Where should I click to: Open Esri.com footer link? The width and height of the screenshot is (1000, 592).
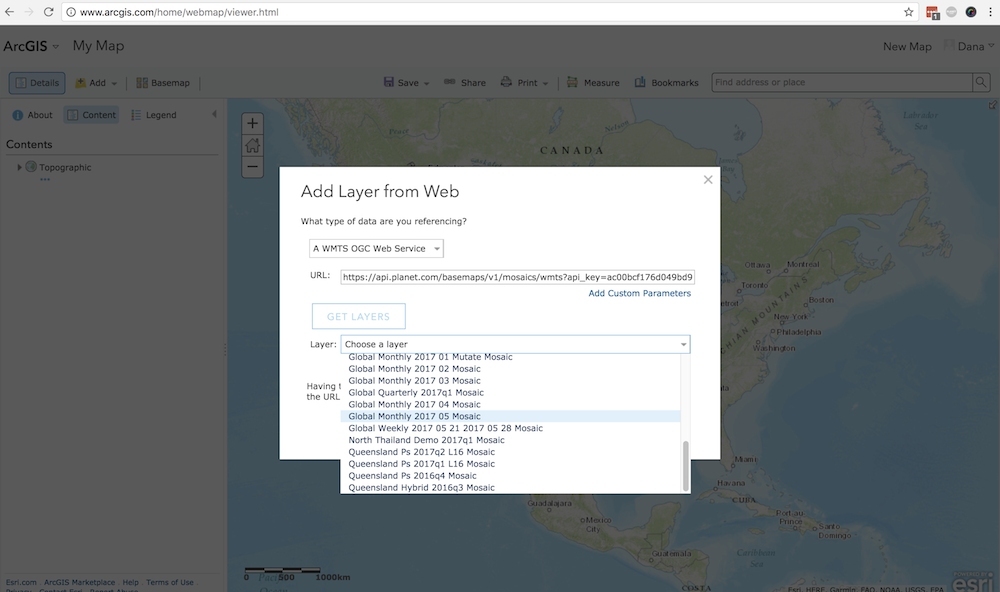click(x=21, y=582)
